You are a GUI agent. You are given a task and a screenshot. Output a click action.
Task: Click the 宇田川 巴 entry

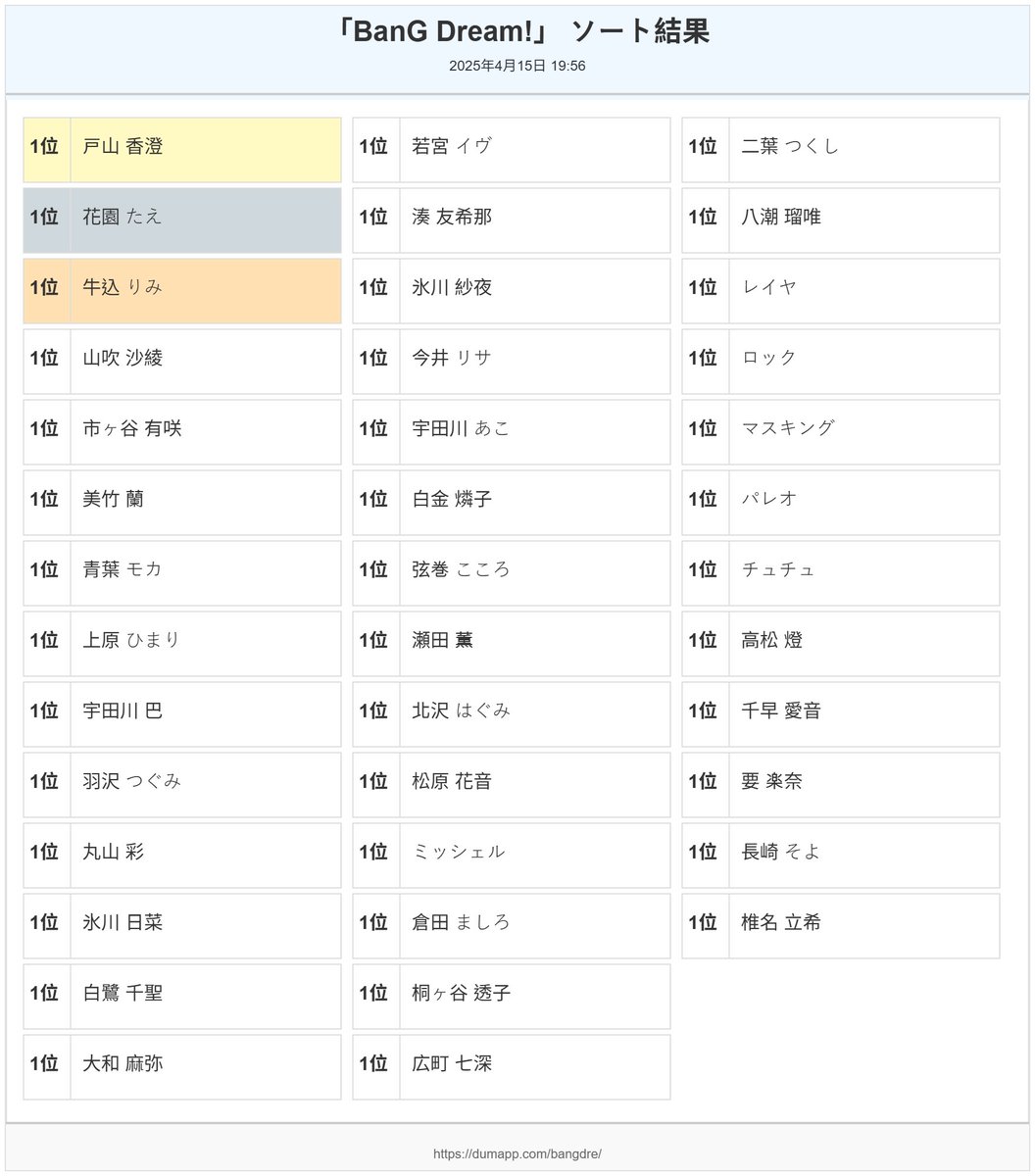182,714
